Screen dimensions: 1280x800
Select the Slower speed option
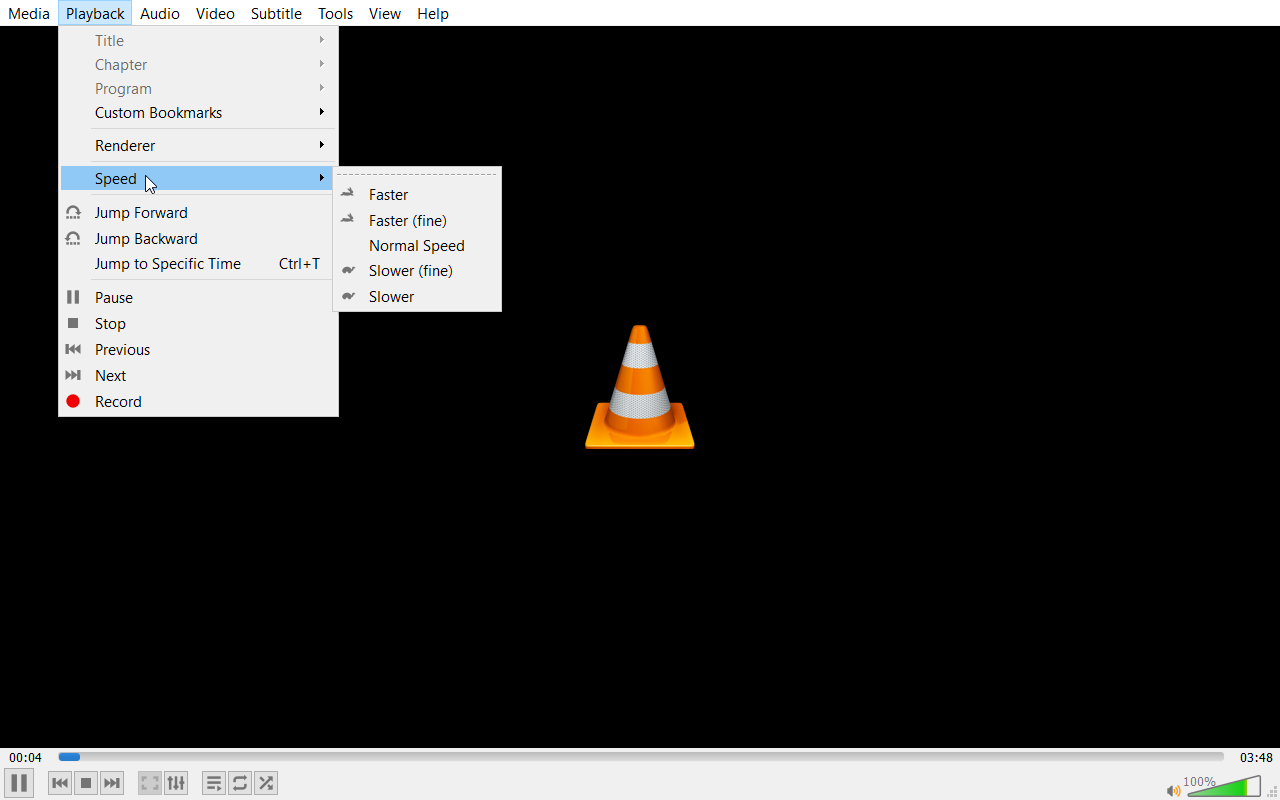pyautogui.click(x=417, y=297)
